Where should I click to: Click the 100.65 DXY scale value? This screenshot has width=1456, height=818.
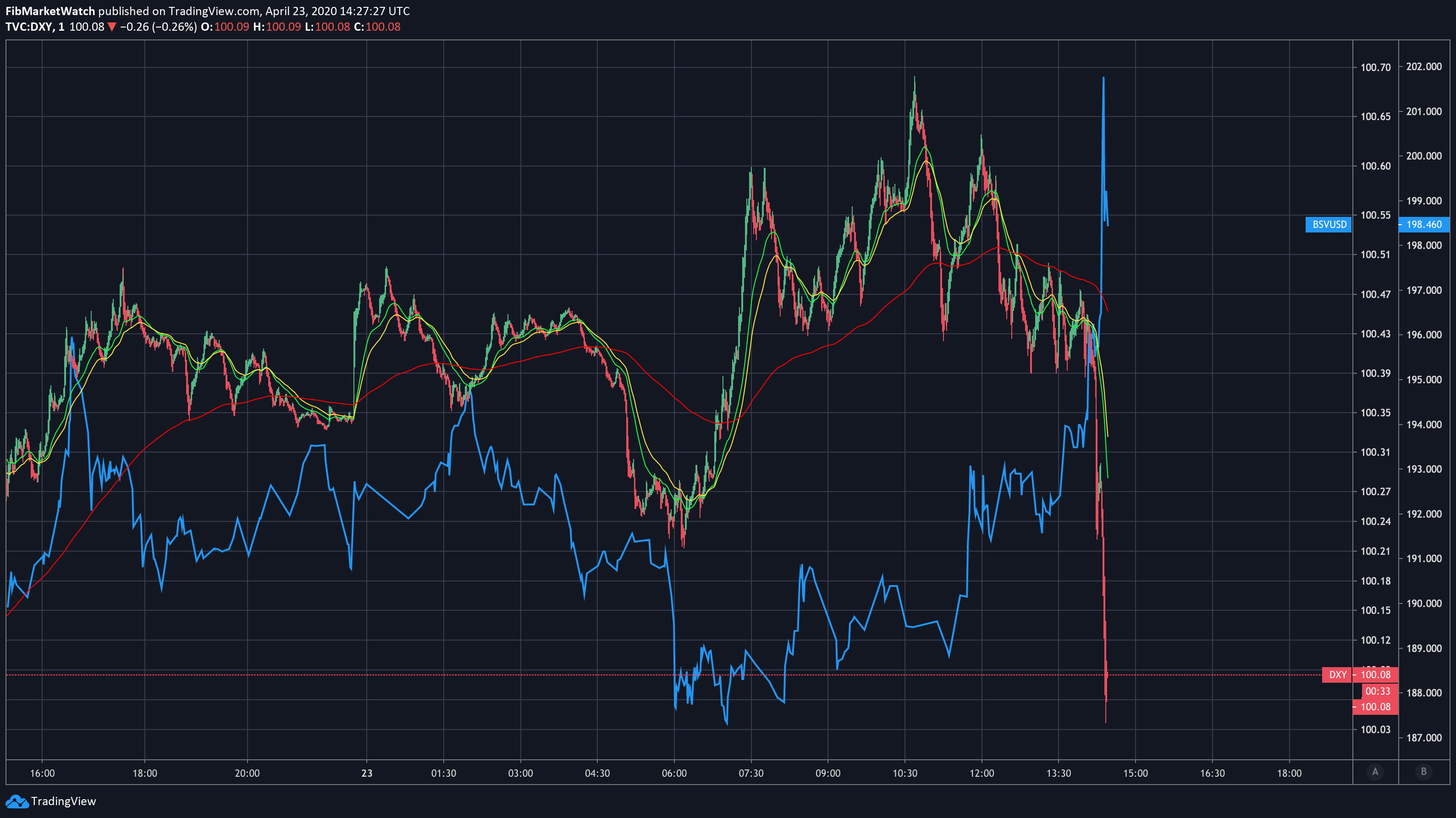(1376, 116)
